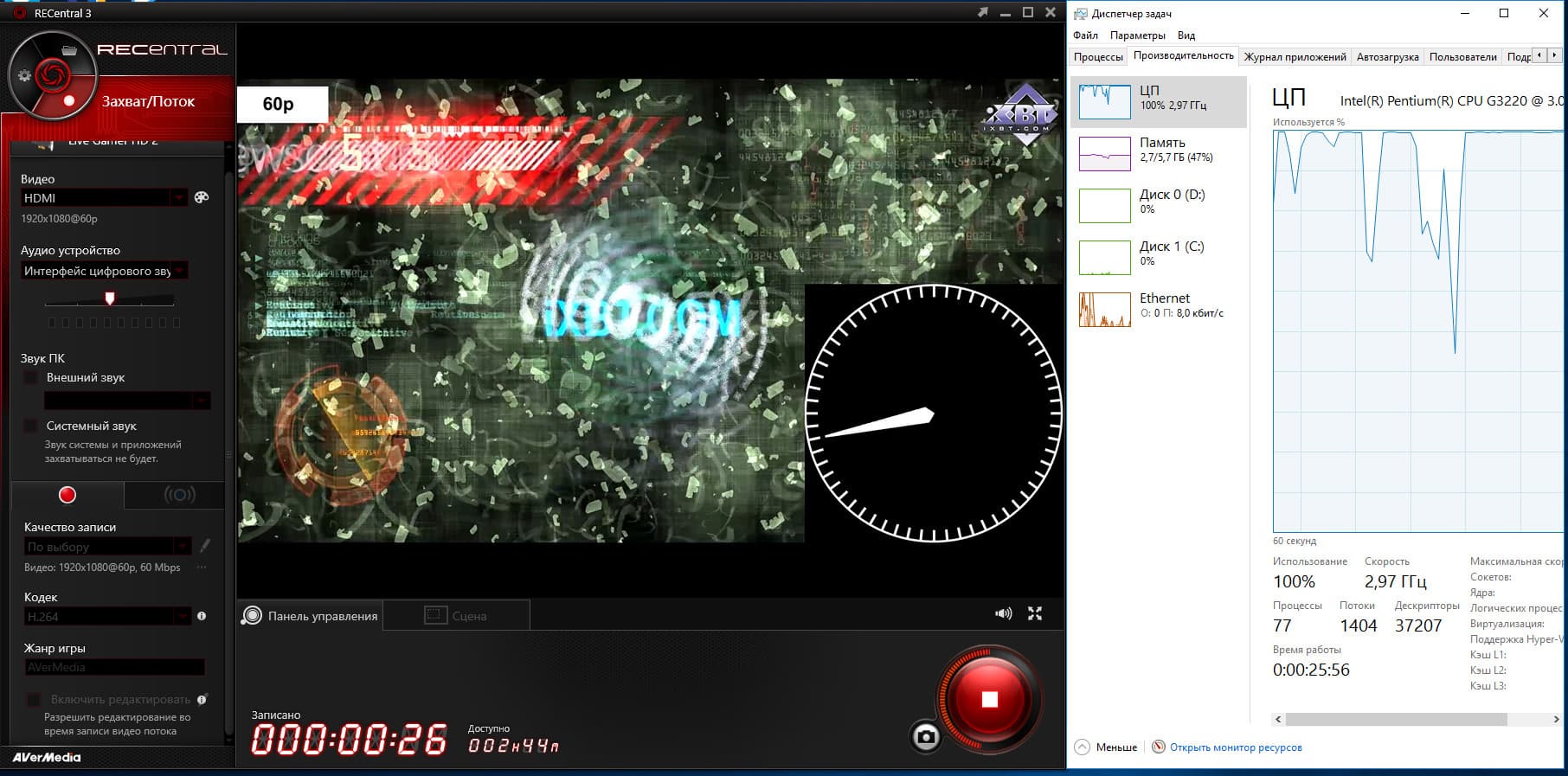Click the Захват/Поток mode label

coord(148,101)
